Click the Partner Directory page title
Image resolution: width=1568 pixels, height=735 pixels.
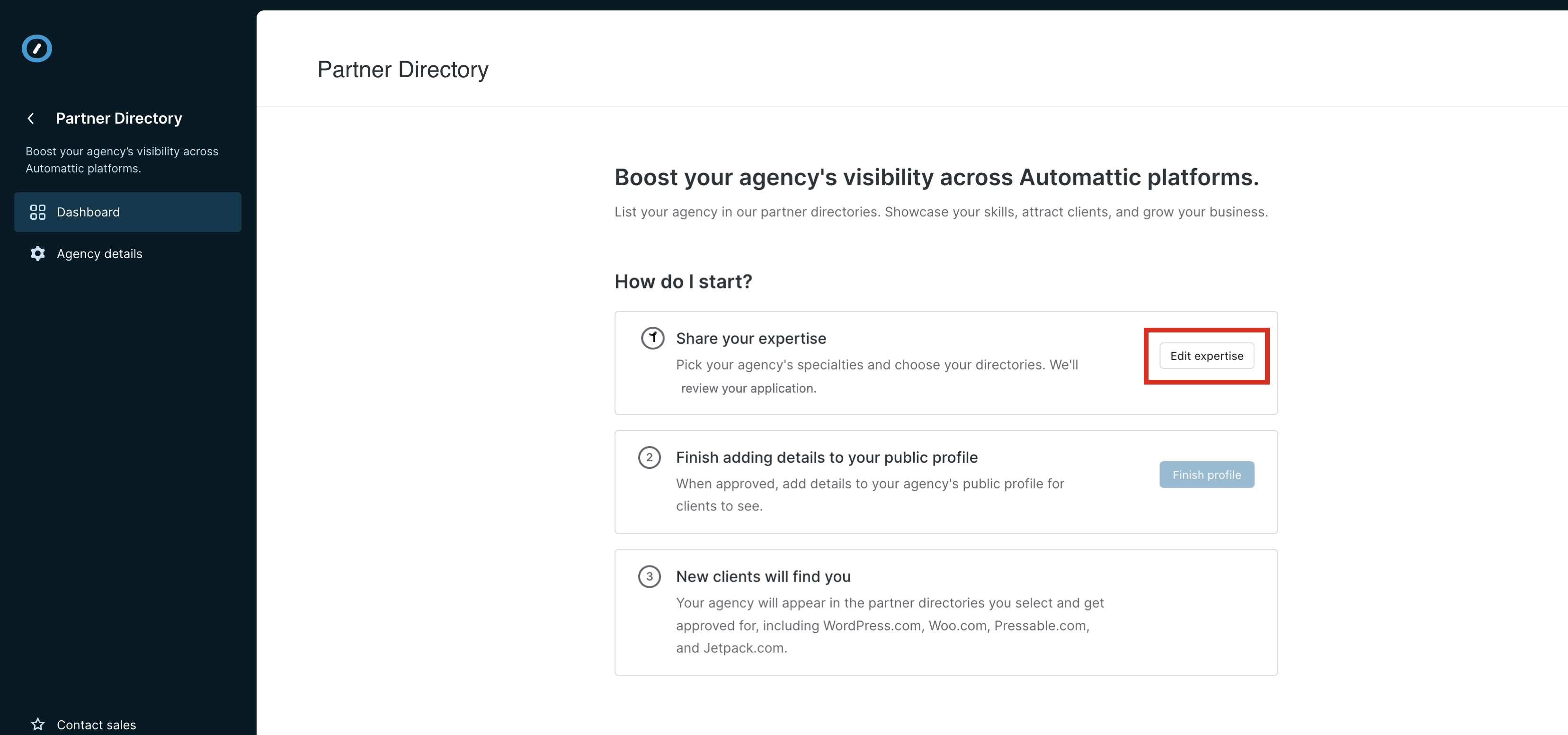pyautogui.click(x=403, y=70)
